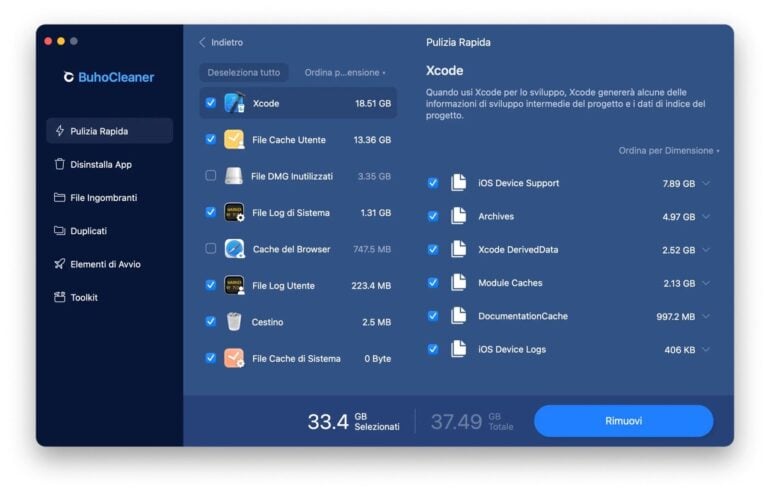This screenshot has height=494, width=770.
Task: Click the Elementi di Avvio rocket icon
Action: (59, 264)
